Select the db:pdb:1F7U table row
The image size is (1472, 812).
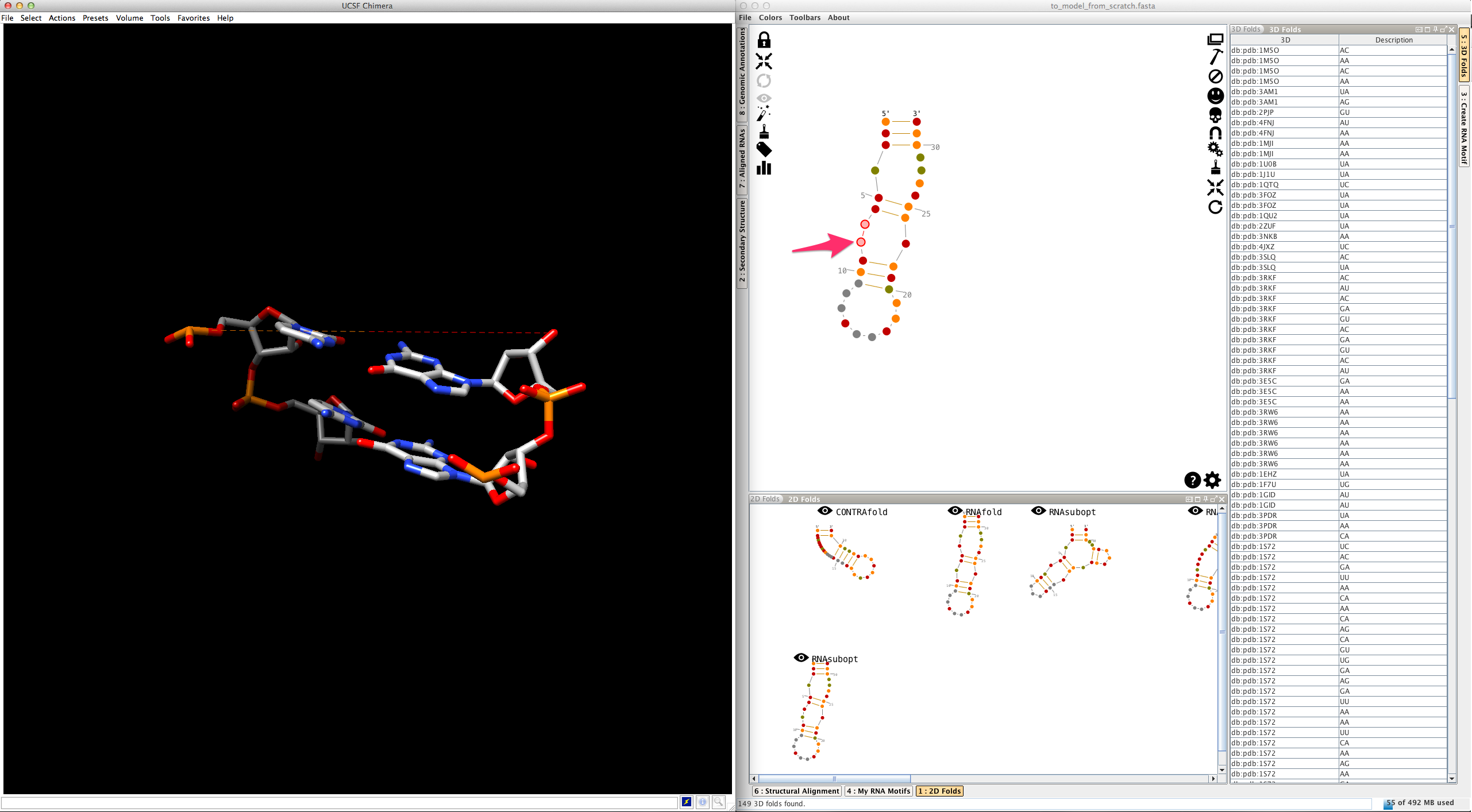[1338, 485]
